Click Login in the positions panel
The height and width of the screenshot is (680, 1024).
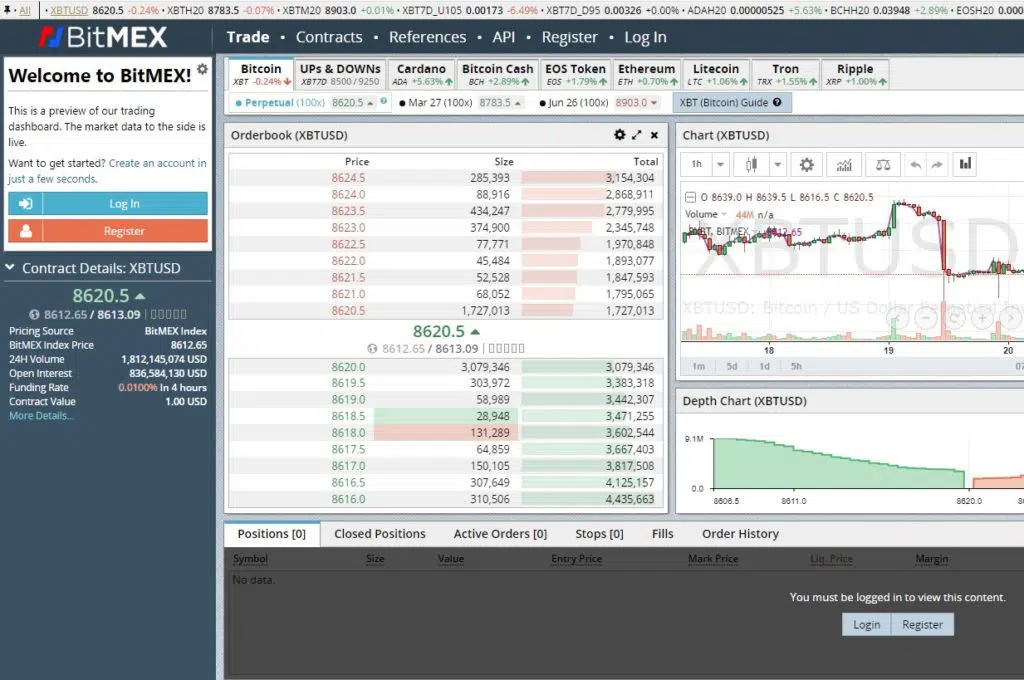(x=867, y=624)
